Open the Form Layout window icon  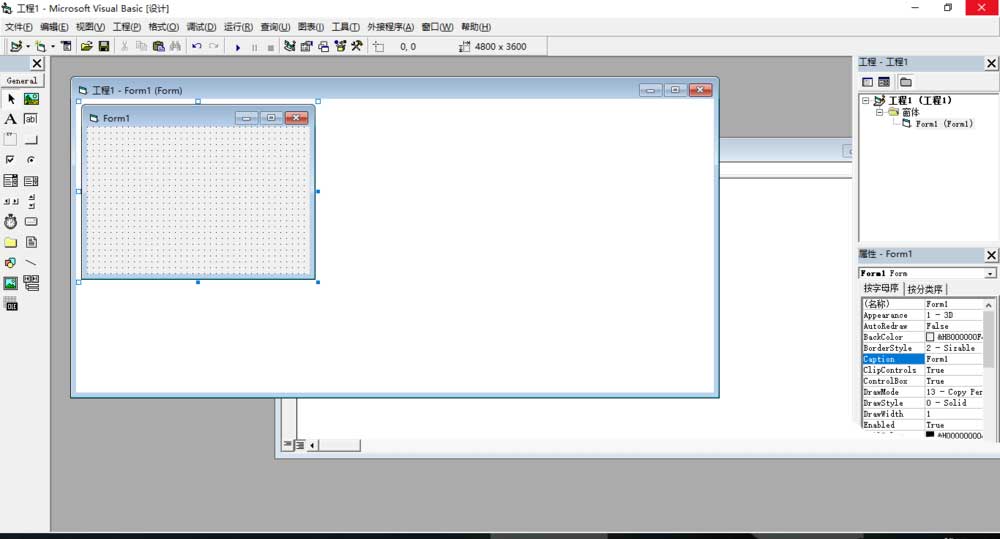[x=324, y=47]
